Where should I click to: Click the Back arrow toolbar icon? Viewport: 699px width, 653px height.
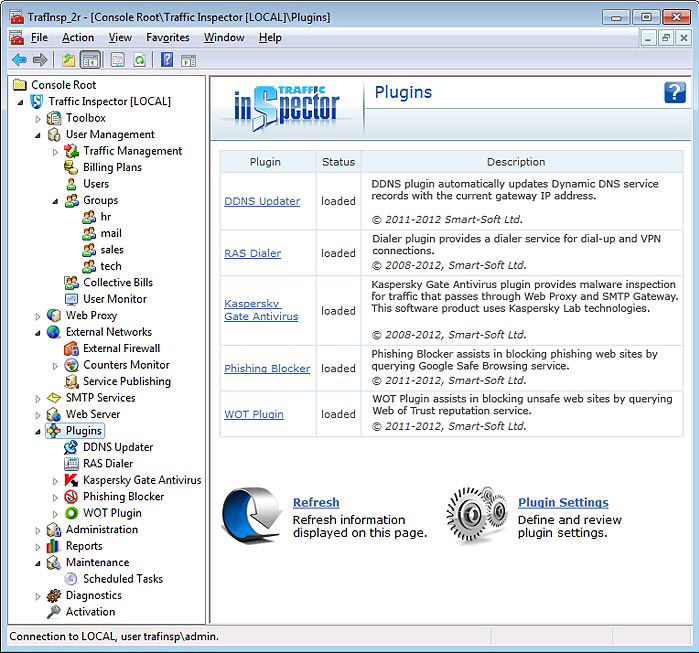19,59
